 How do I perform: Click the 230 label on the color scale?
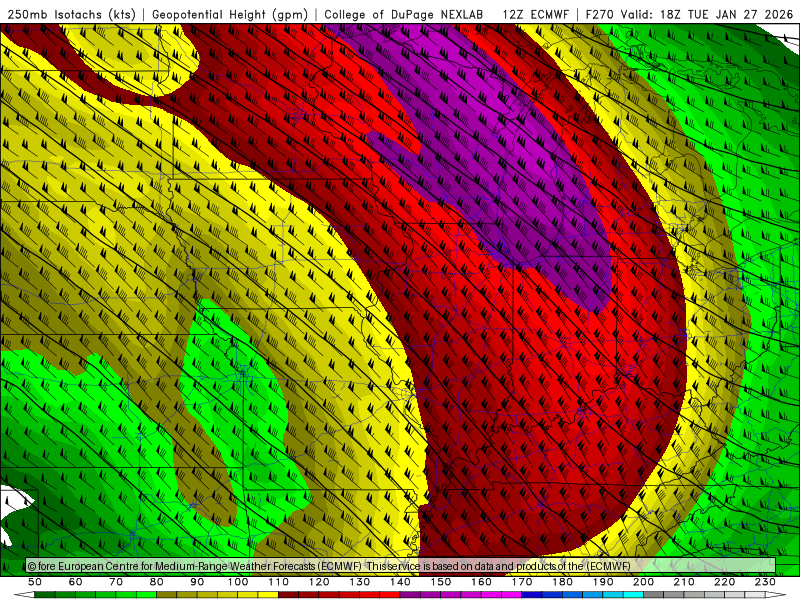(765, 582)
